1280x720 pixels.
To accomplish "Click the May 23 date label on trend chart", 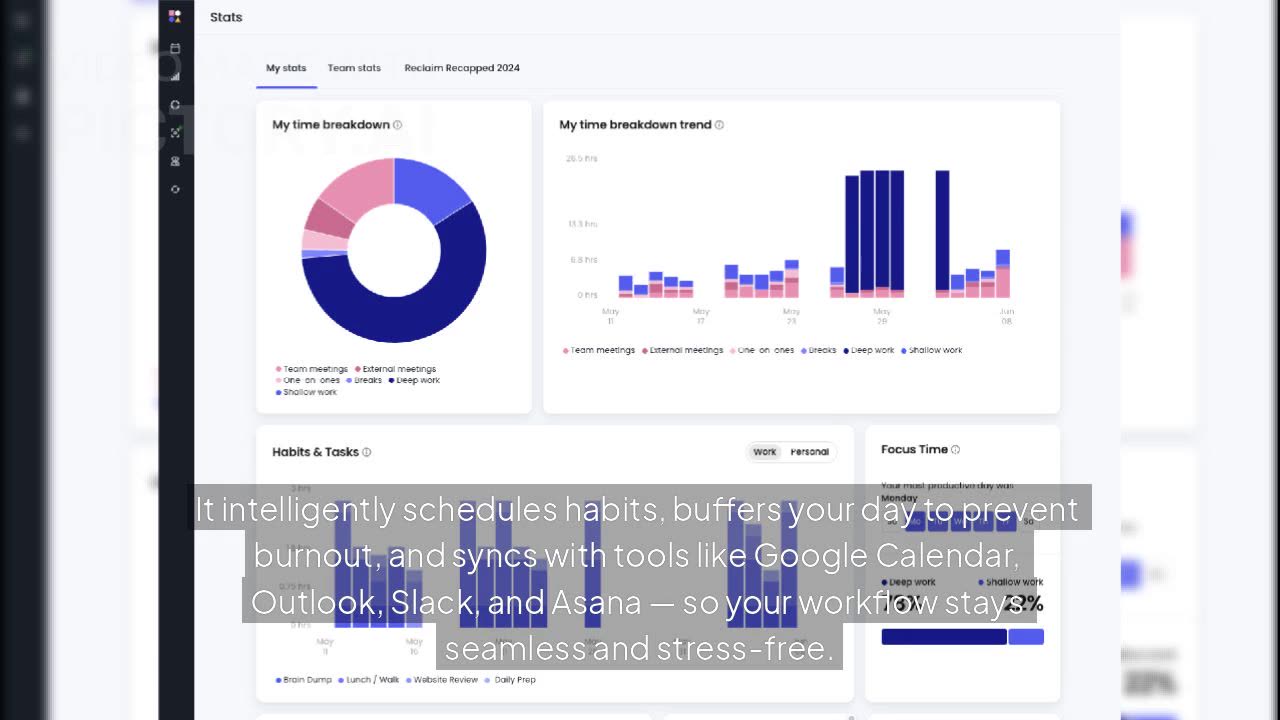I will point(791,316).
